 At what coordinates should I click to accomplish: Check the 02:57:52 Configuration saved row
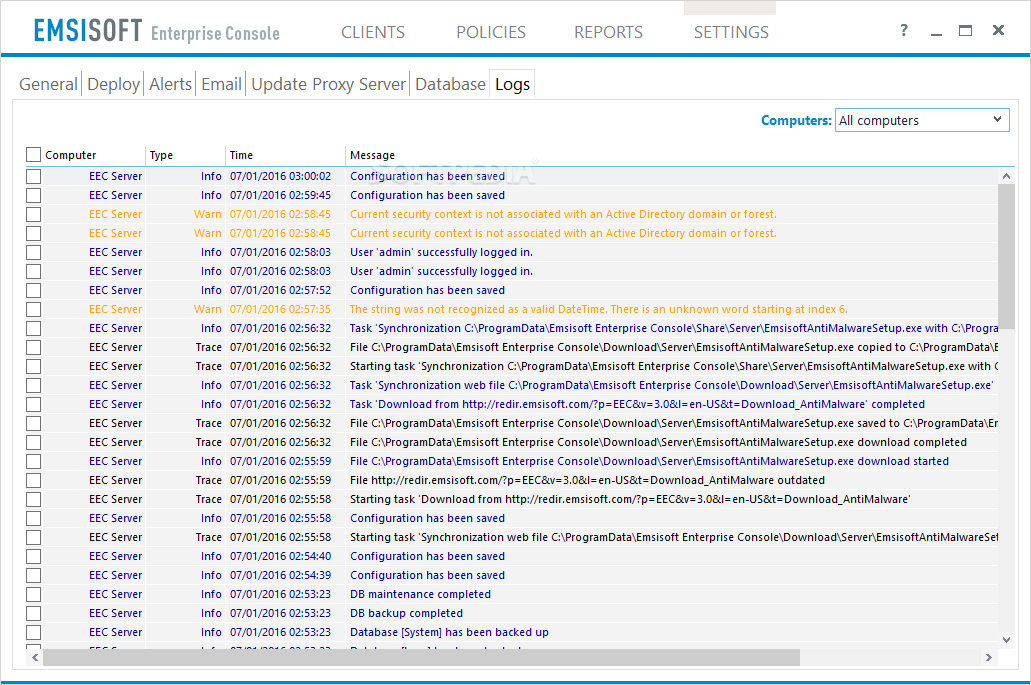34,290
